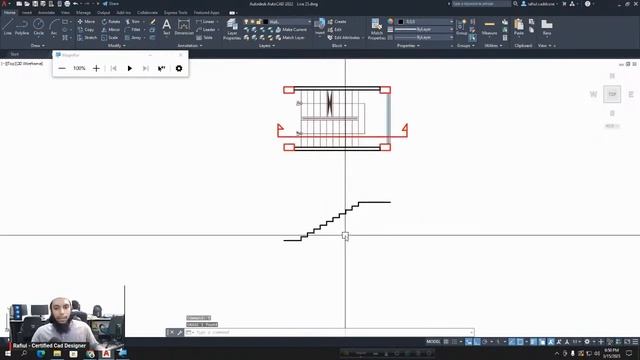Expand the Block panel
Viewport: 640px width, 360px height.
[x=339, y=46]
